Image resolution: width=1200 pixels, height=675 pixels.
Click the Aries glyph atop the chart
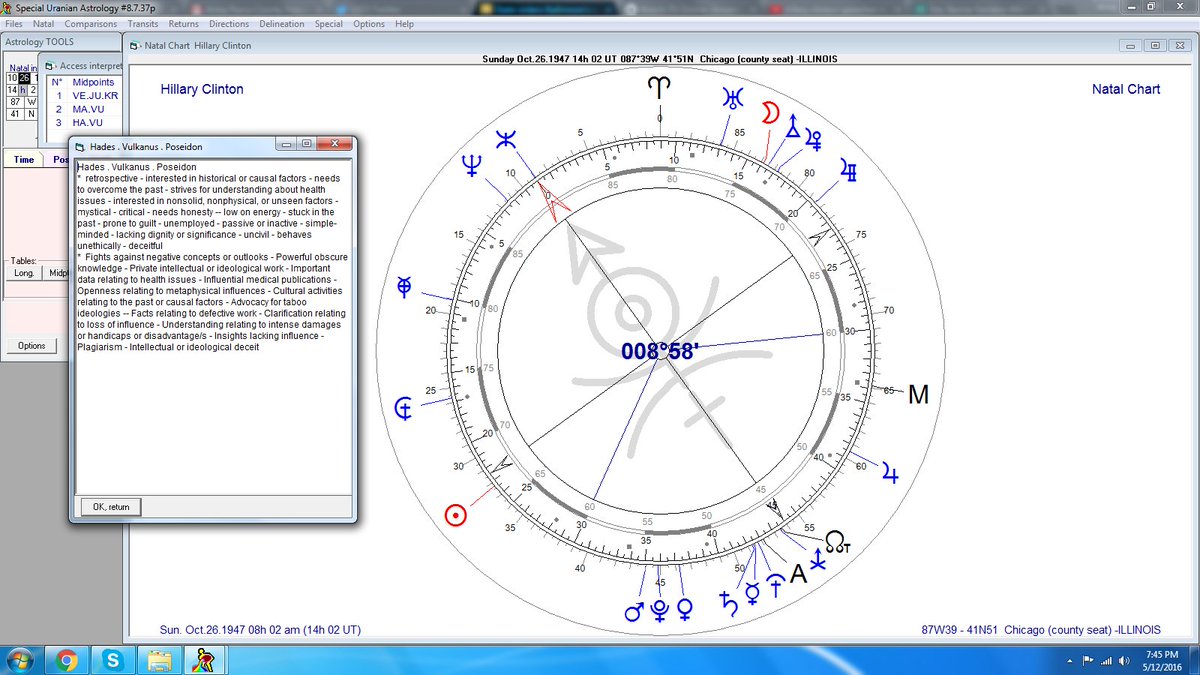(659, 88)
